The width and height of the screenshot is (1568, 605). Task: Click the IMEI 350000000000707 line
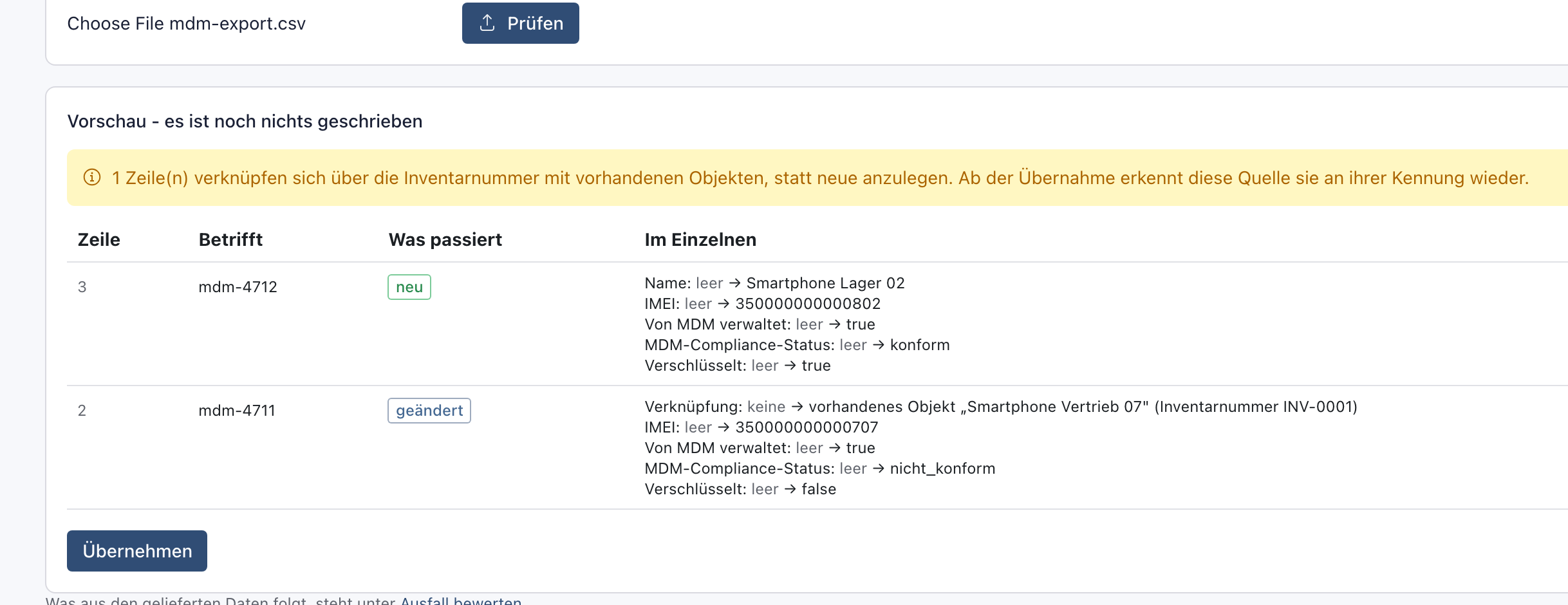[761, 427]
